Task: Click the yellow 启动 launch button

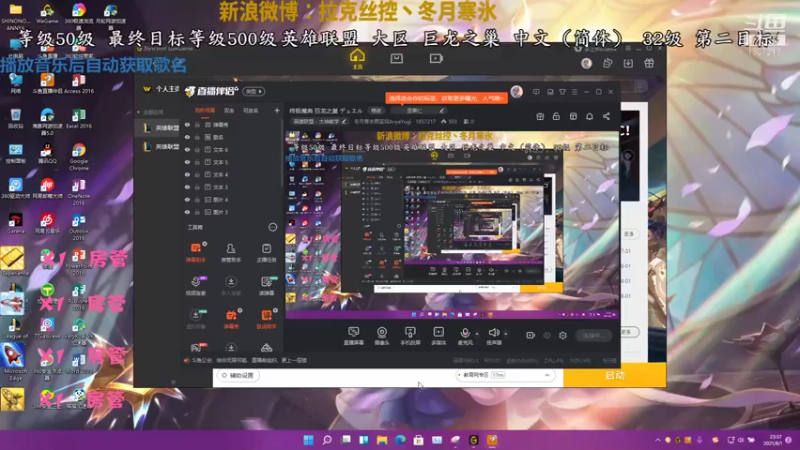Action: click(614, 375)
